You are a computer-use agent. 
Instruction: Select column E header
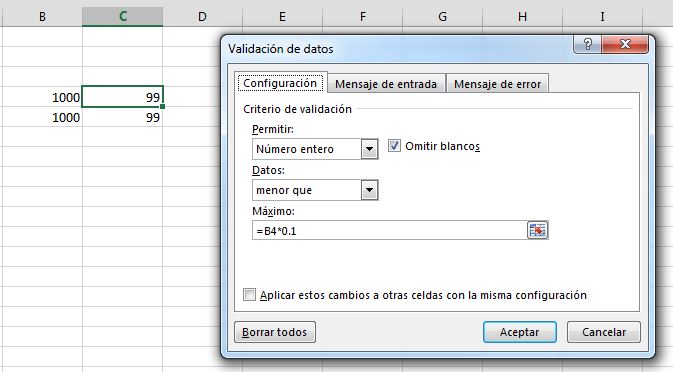click(x=282, y=17)
